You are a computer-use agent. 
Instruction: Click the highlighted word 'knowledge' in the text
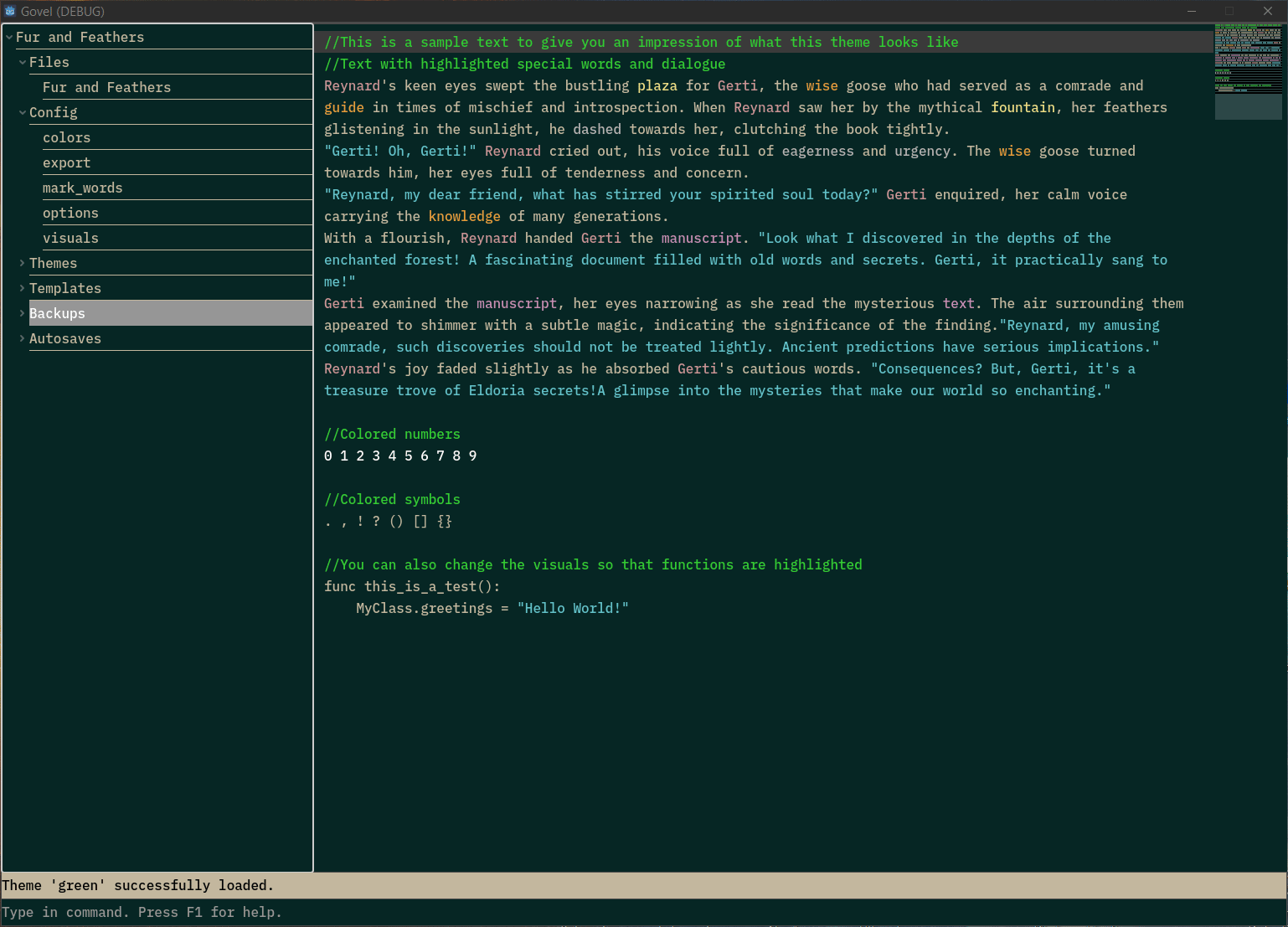[465, 216]
